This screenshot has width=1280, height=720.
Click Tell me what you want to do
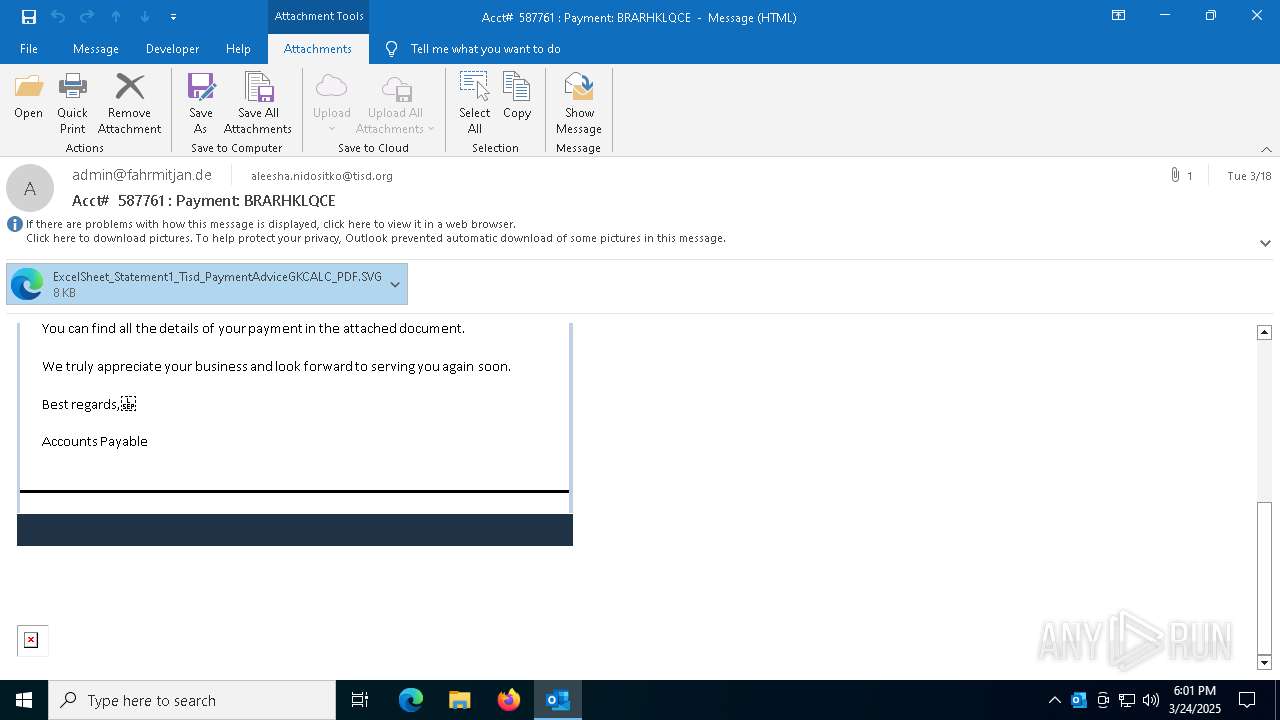tap(485, 49)
